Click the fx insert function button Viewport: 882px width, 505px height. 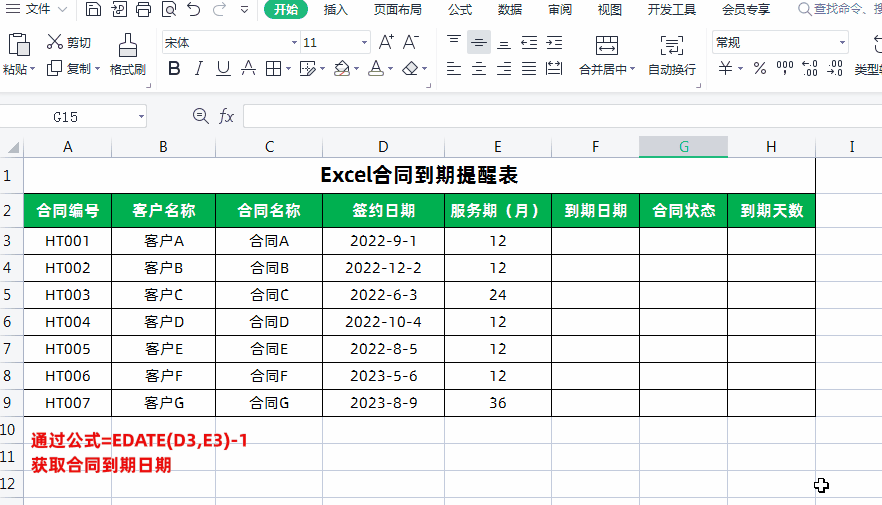[x=226, y=116]
